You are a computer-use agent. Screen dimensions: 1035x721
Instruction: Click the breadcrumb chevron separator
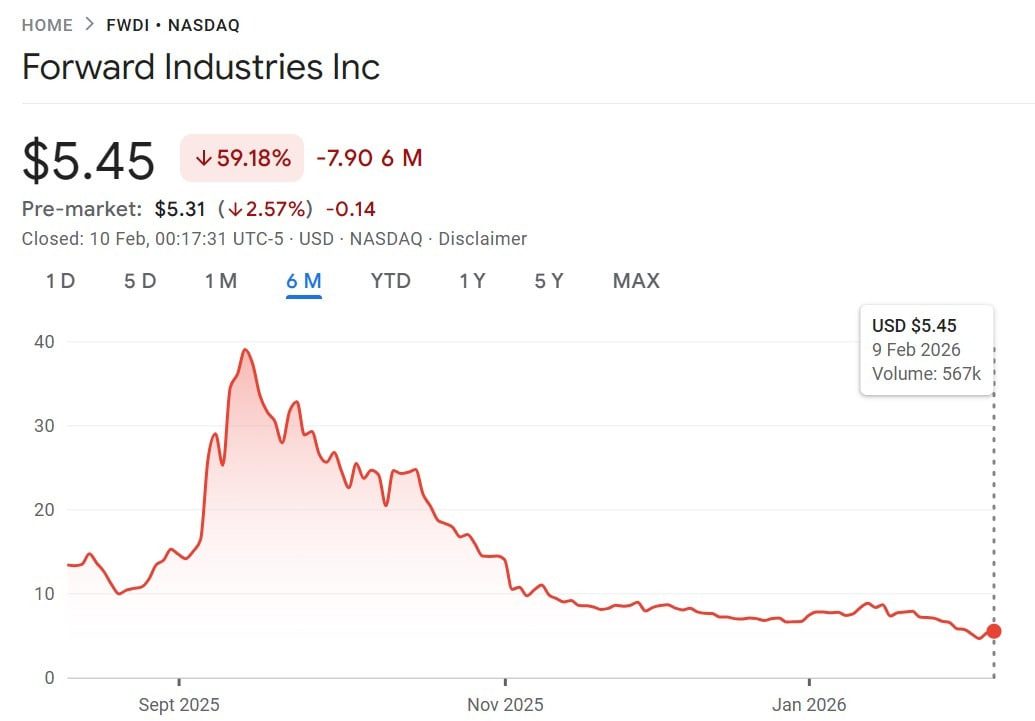pos(89,25)
